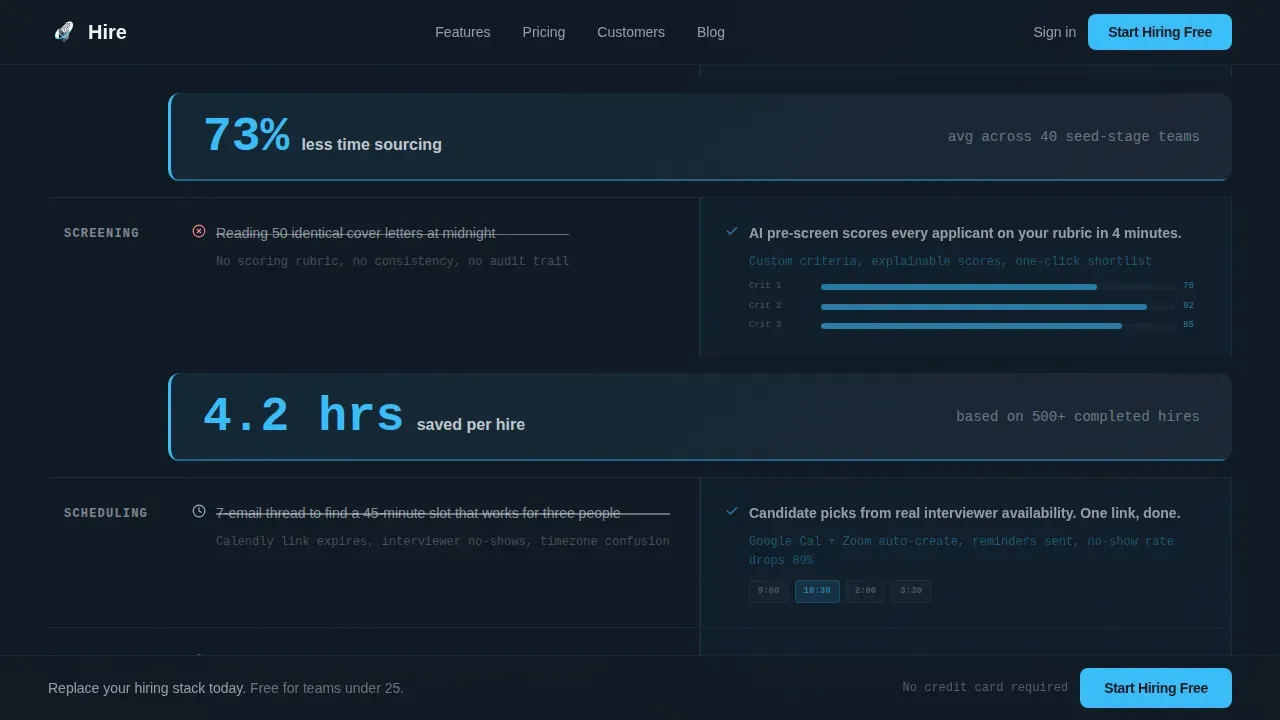Select the 3:30 time slot
The height and width of the screenshot is (720, 1280).
pos(911,591)
